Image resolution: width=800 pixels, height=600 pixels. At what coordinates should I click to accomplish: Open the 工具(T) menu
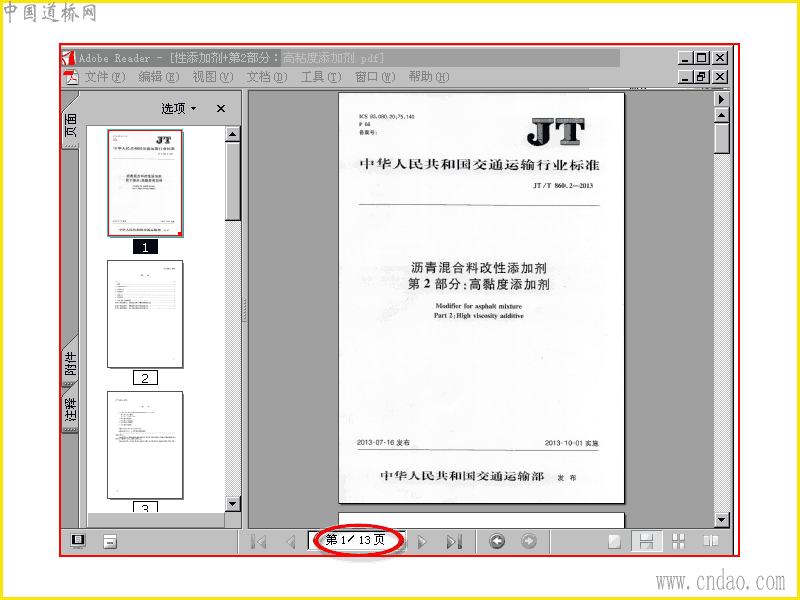tap(321, 77)
